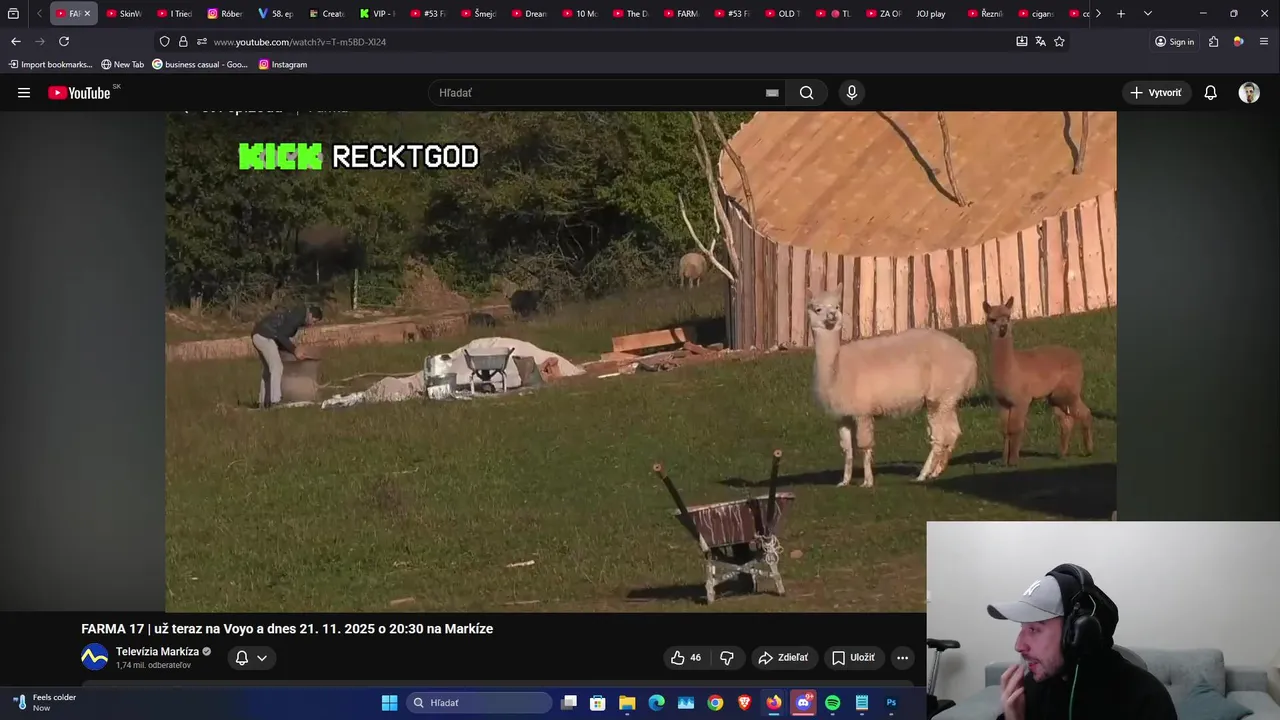Dislike the video with thumbs down
Viewport: 1280px width, 720px height.
click(x=727, y=658)
